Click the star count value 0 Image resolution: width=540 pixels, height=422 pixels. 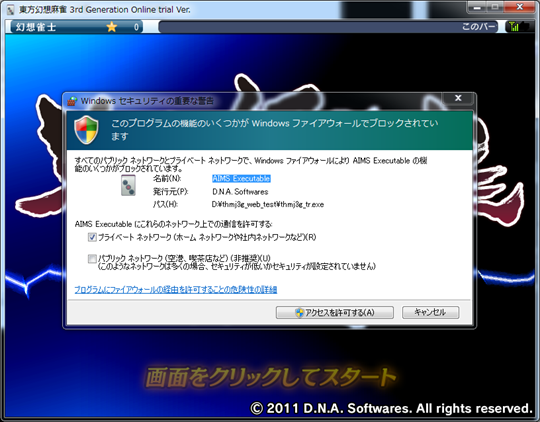coord(136,27)
